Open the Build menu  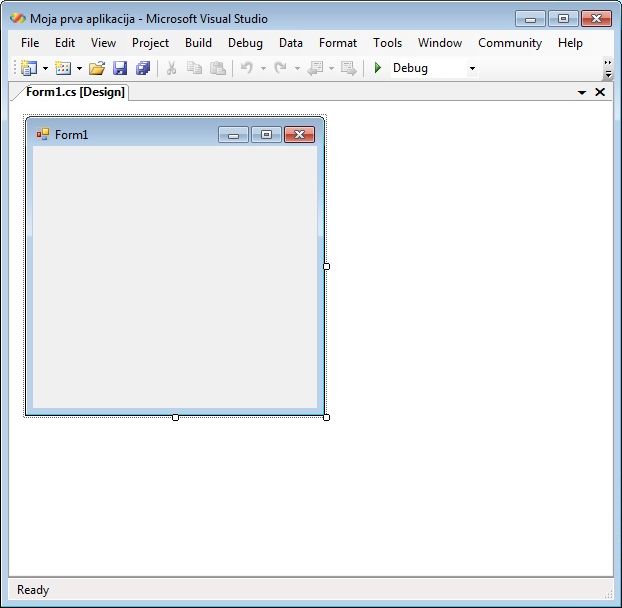click(x=198, y=43)
